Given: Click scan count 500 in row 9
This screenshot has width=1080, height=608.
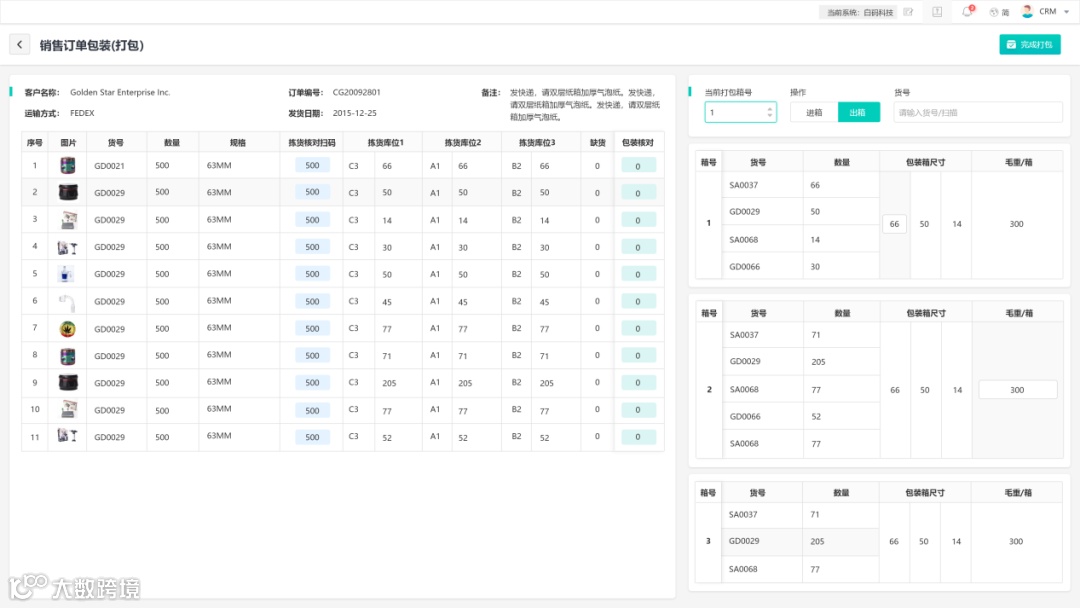Looking at the screenshot, I should click(312, 382).
